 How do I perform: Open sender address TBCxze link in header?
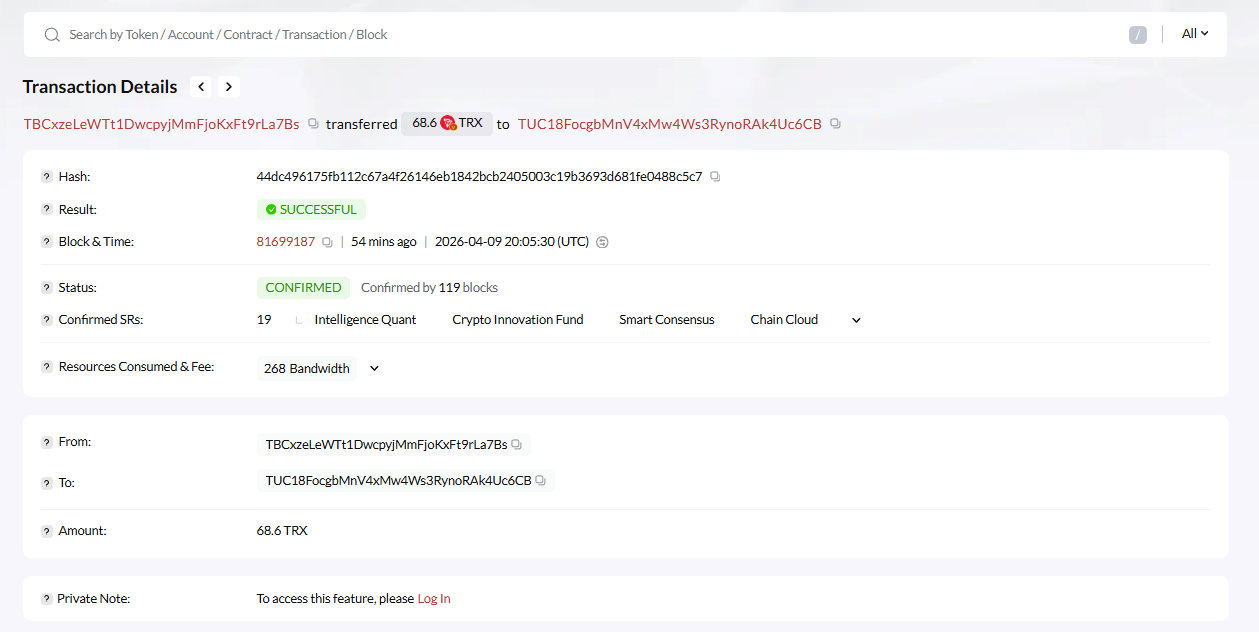click(x=161, y=124)
